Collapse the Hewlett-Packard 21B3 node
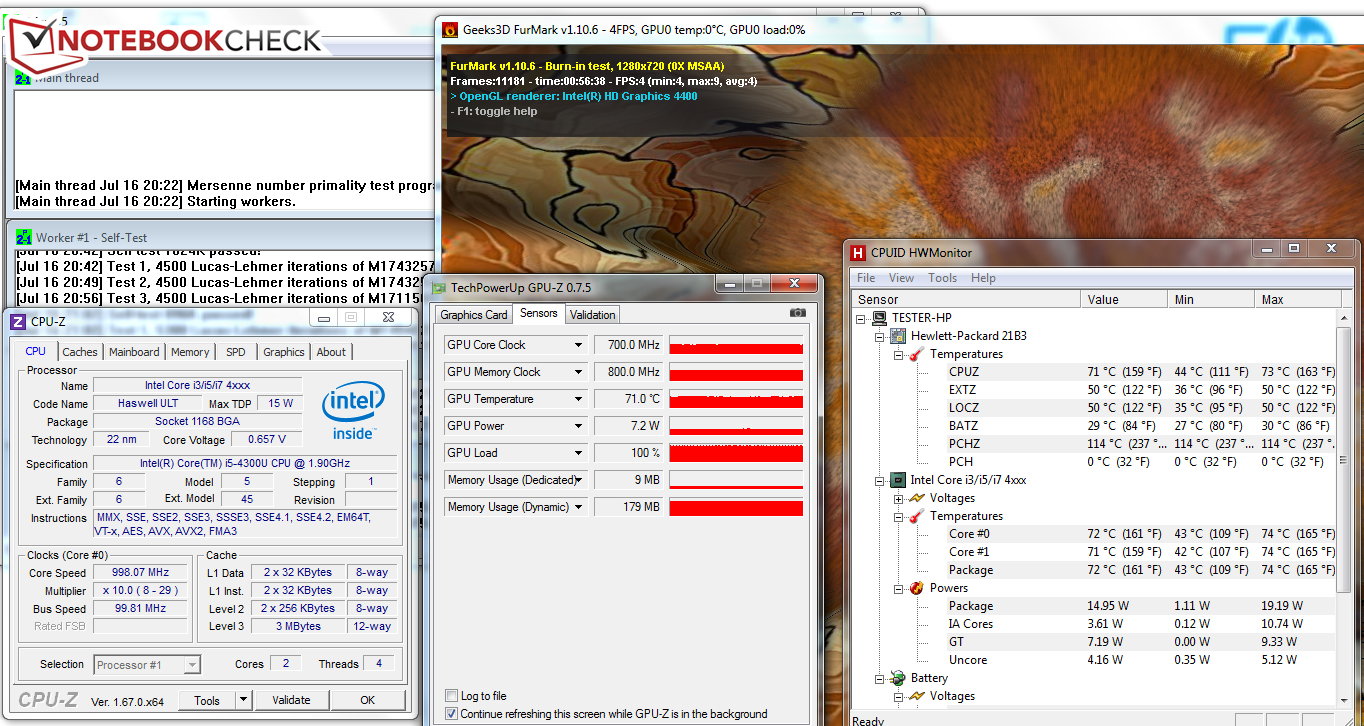This screenshot has height=726, width=1364. coord(881,336)
